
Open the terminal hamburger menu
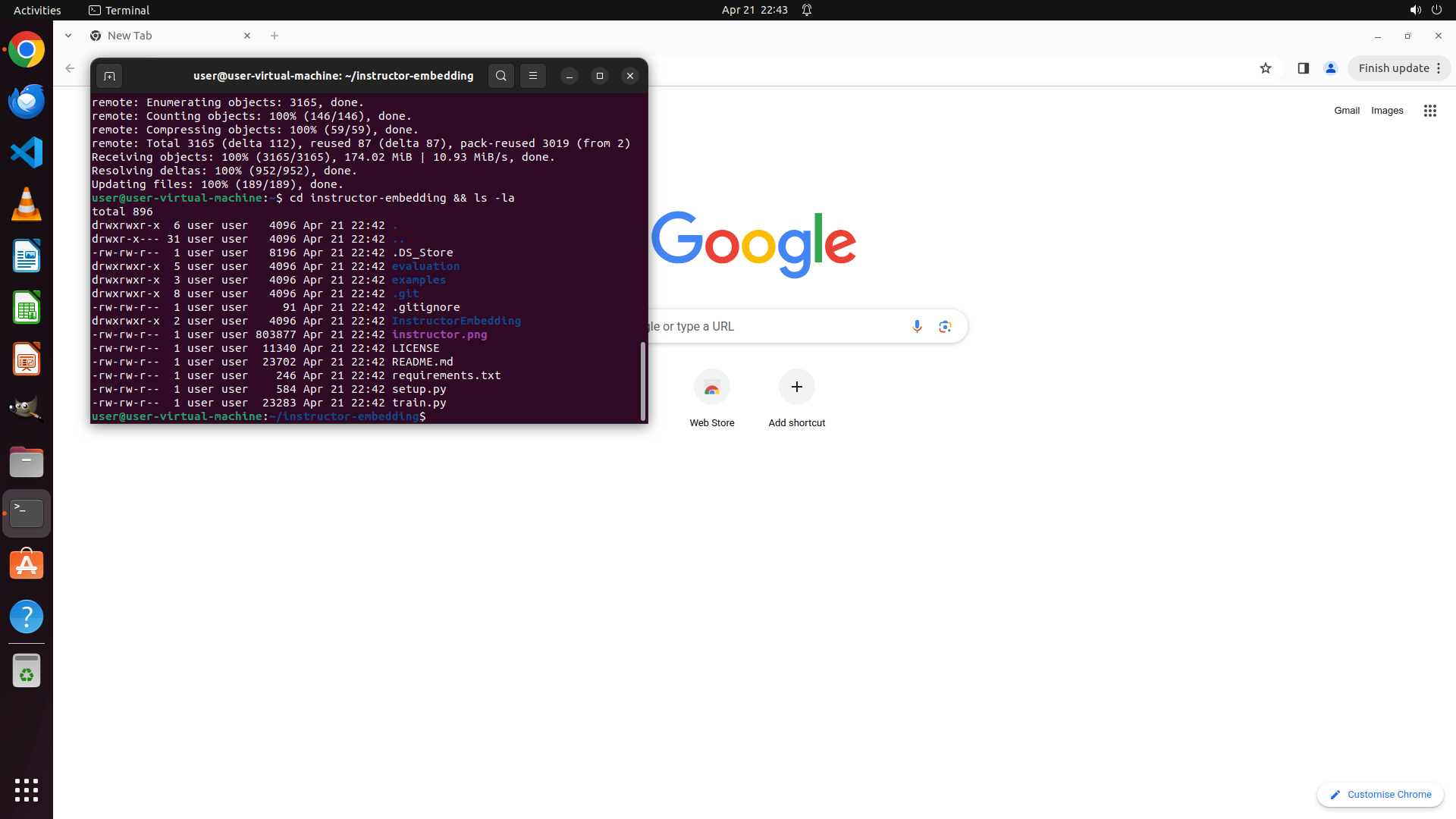coord(533,76)
